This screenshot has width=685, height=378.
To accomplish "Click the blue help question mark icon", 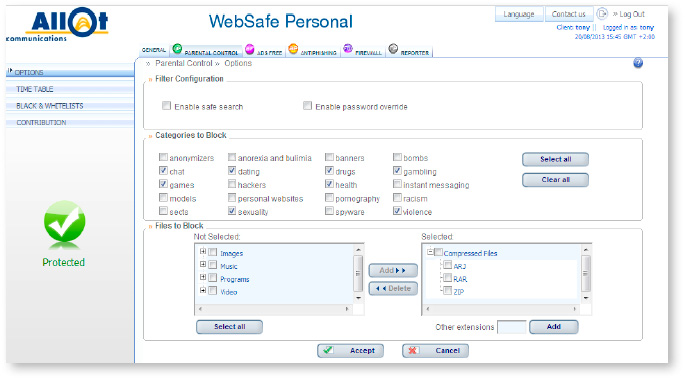I will [638, 63].
